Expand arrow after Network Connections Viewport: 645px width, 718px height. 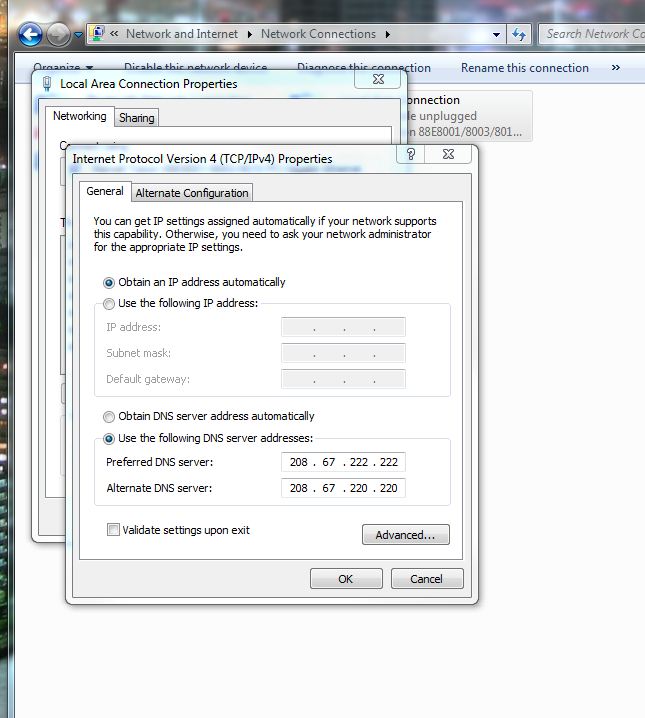[388, 34]
